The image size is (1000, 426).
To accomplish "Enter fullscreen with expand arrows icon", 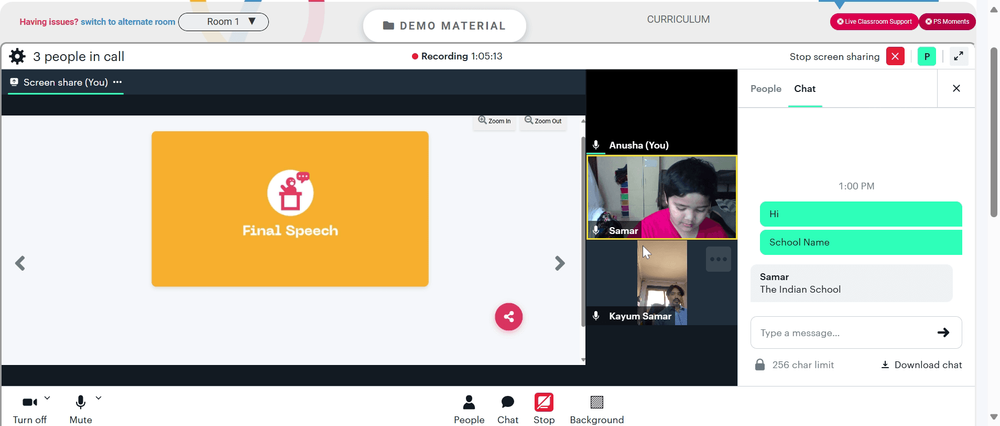I will coord(959,56).
